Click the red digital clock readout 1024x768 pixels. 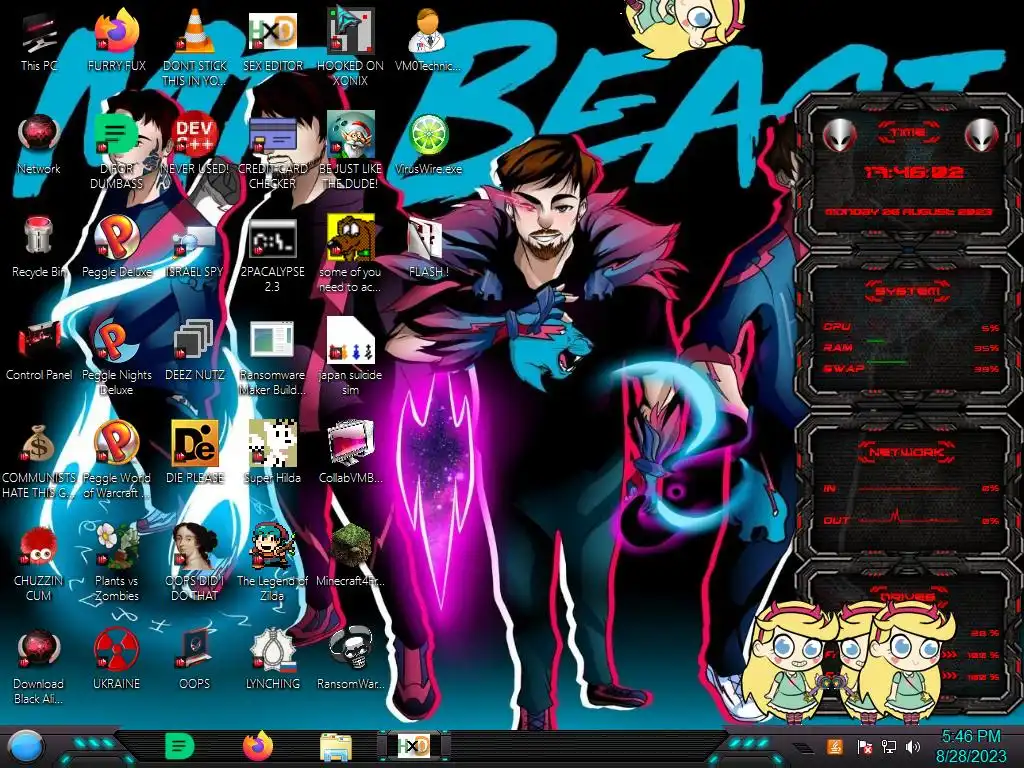click(x=913, y=172)
